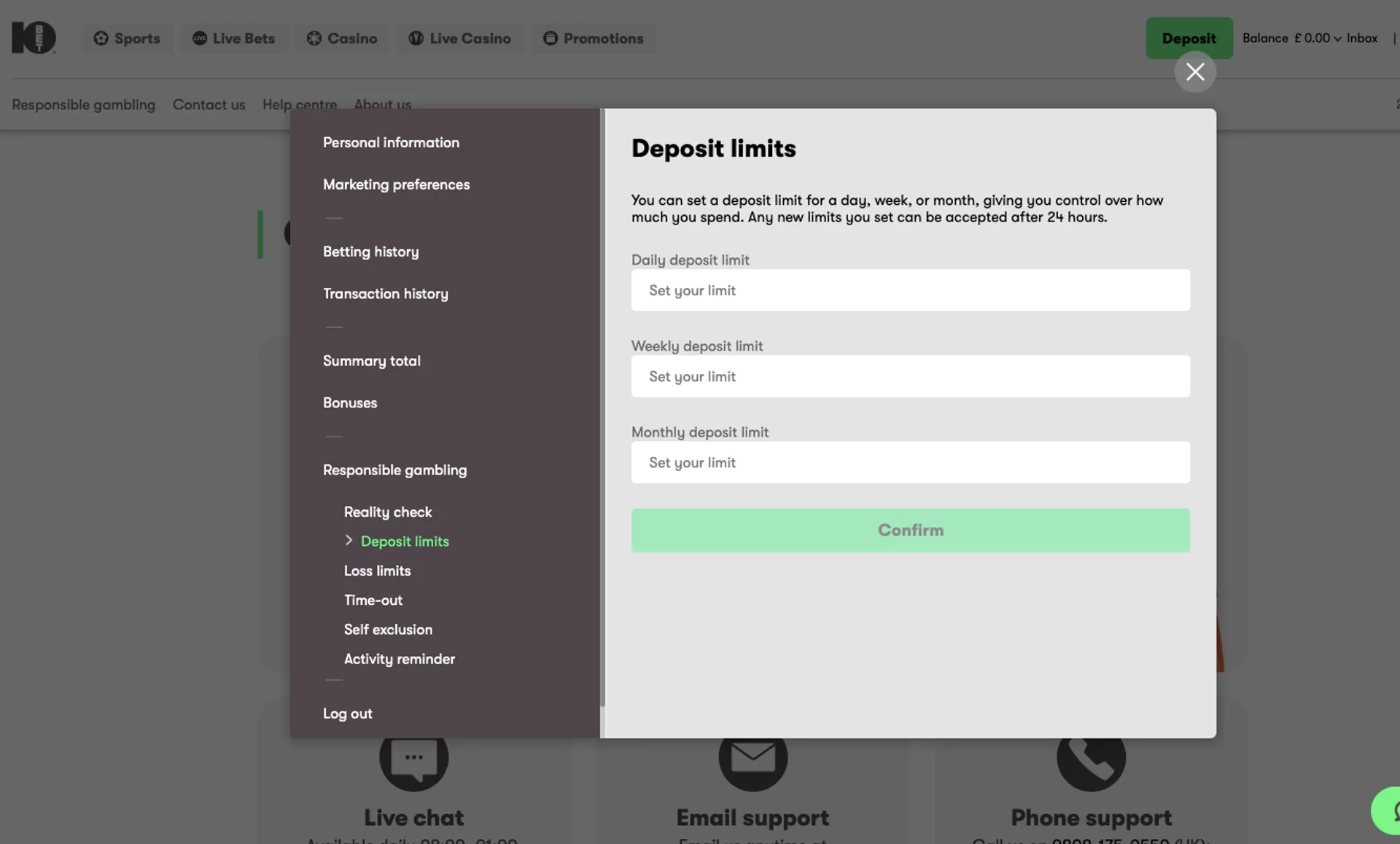Open Promotions using its icon

coord(551,38)
